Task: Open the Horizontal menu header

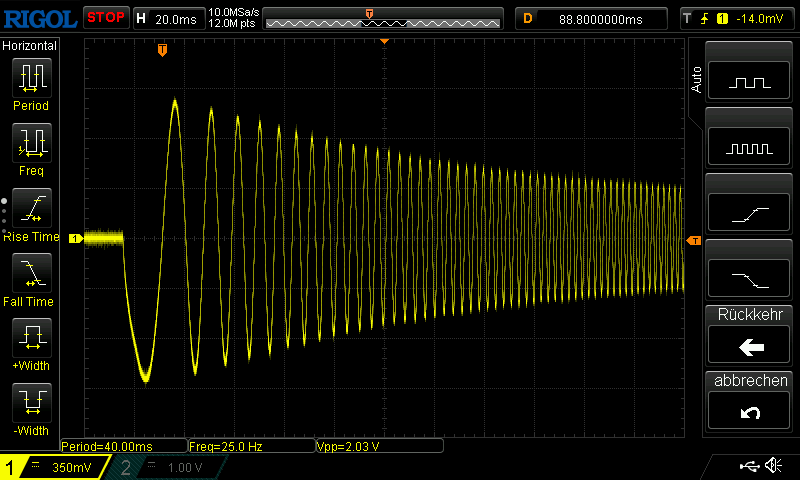Action: tap(30, 46)
